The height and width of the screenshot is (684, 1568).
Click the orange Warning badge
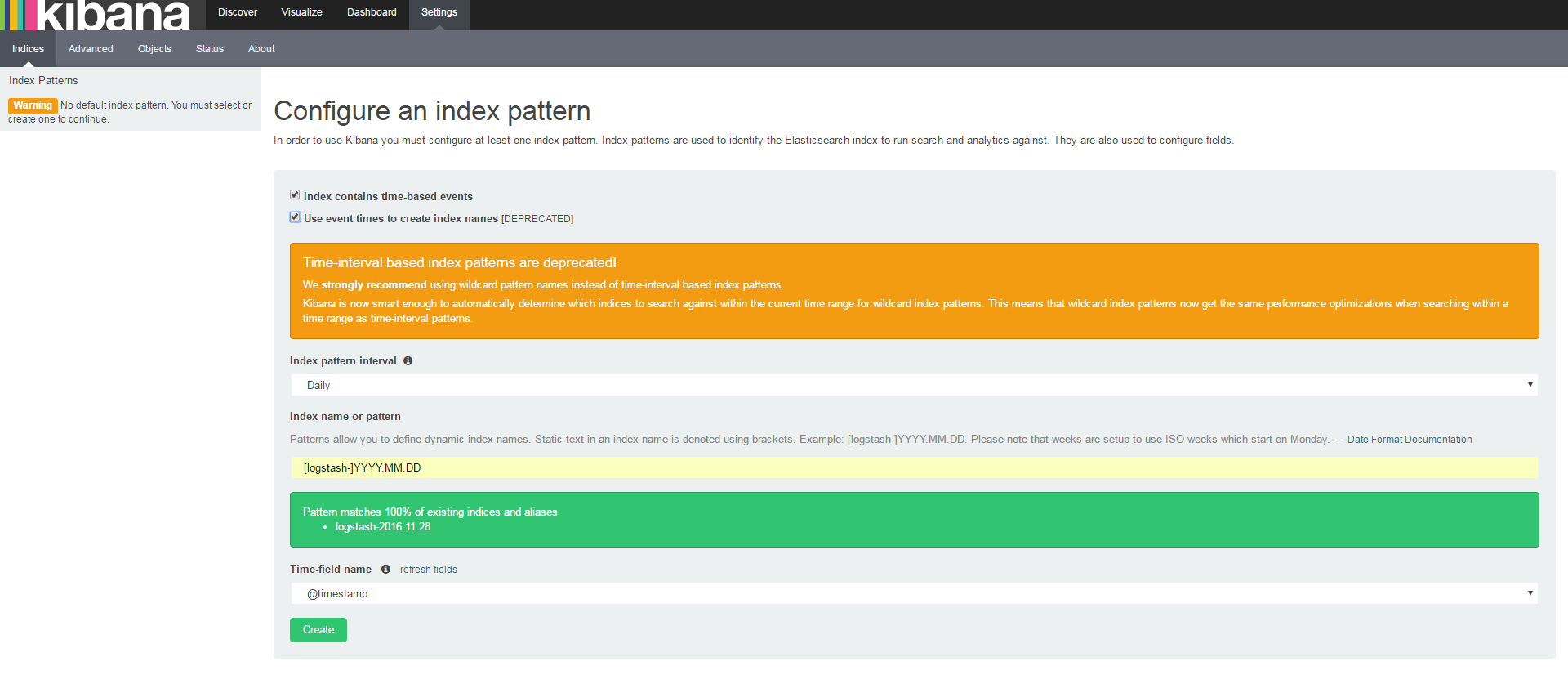tap(33, 105)
